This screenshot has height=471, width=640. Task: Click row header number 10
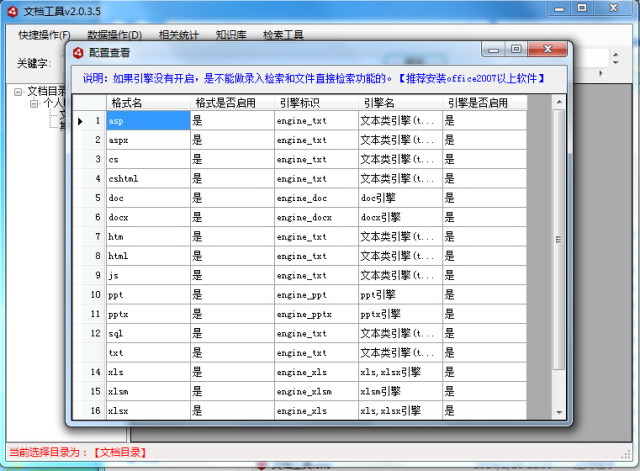click(90, 295)
